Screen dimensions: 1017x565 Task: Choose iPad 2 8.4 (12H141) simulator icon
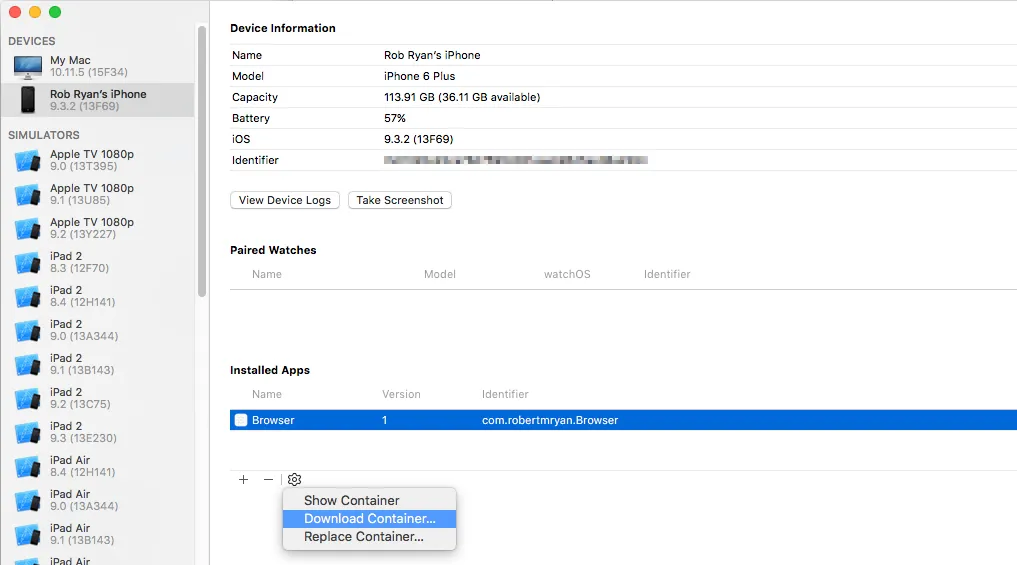click(28, 296)
